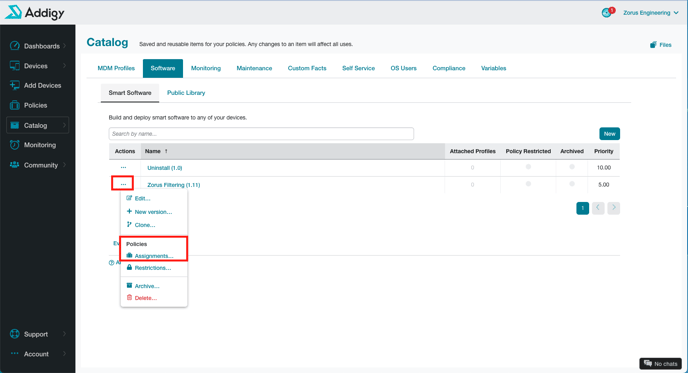This screenshot has height=373, width=688.
Task: Go to previous page arrow
Action: (598, 208)
